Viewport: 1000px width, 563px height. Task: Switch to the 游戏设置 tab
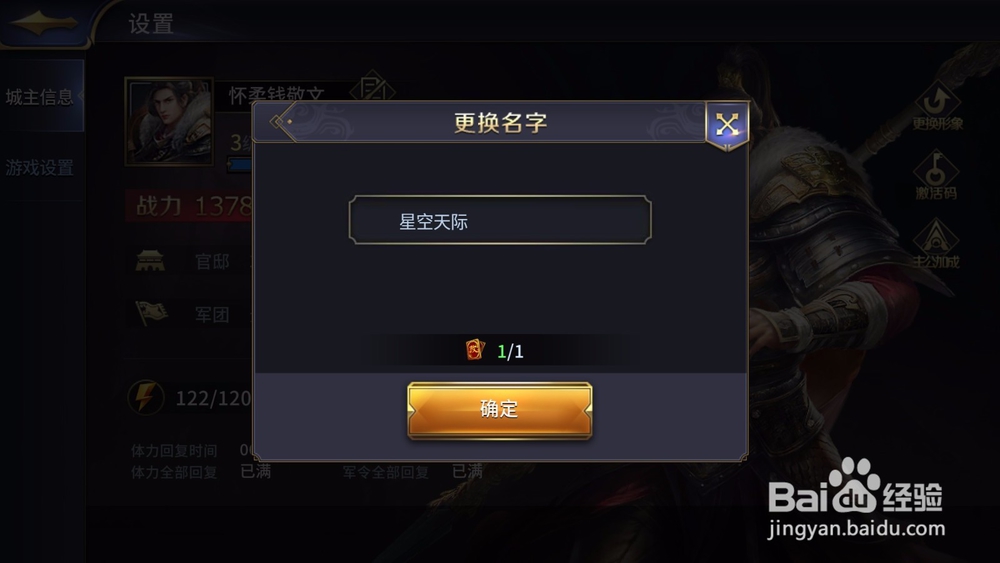[x=40, y=168]
